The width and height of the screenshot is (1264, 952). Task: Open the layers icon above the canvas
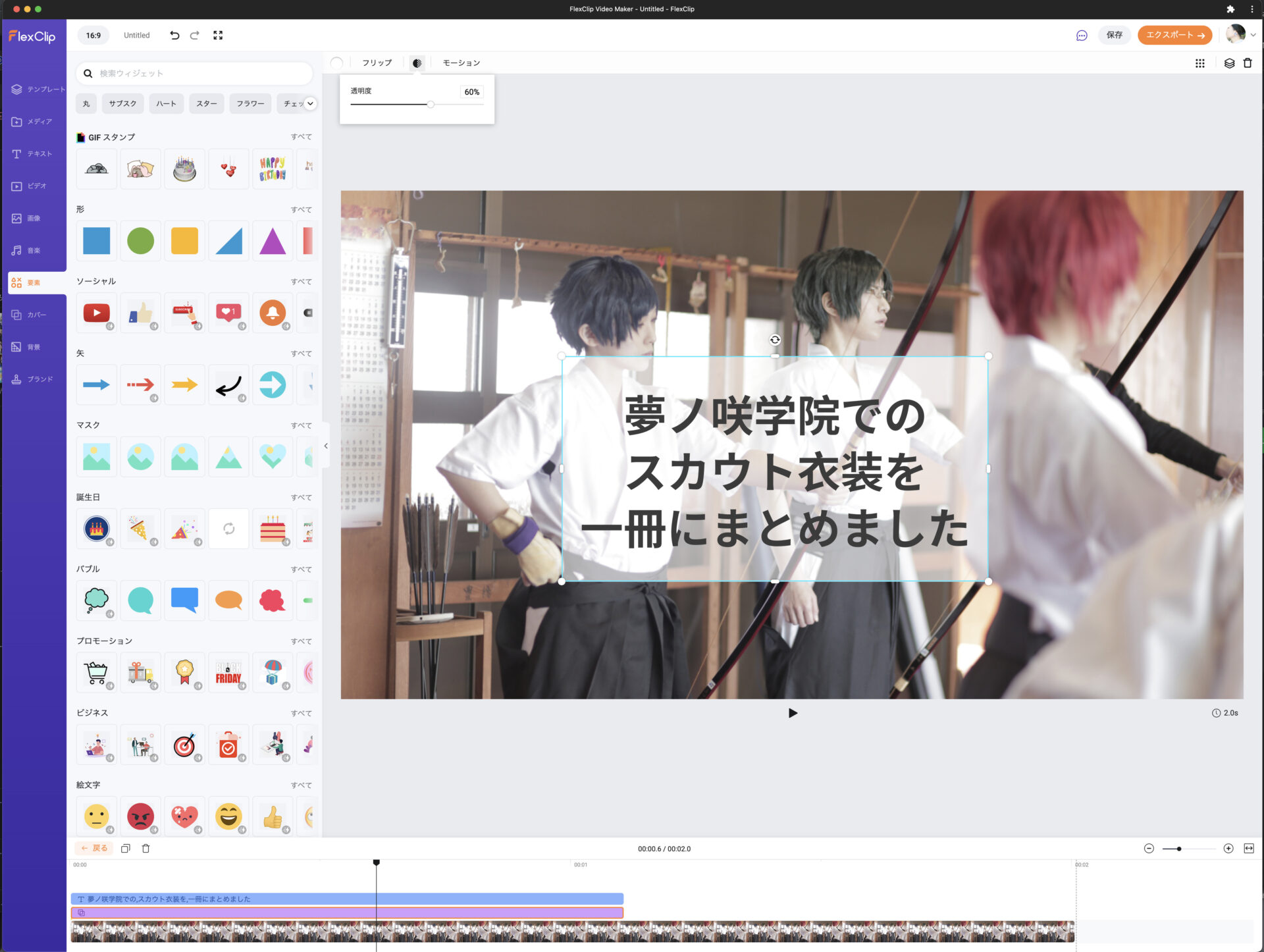pos(1228,63)
